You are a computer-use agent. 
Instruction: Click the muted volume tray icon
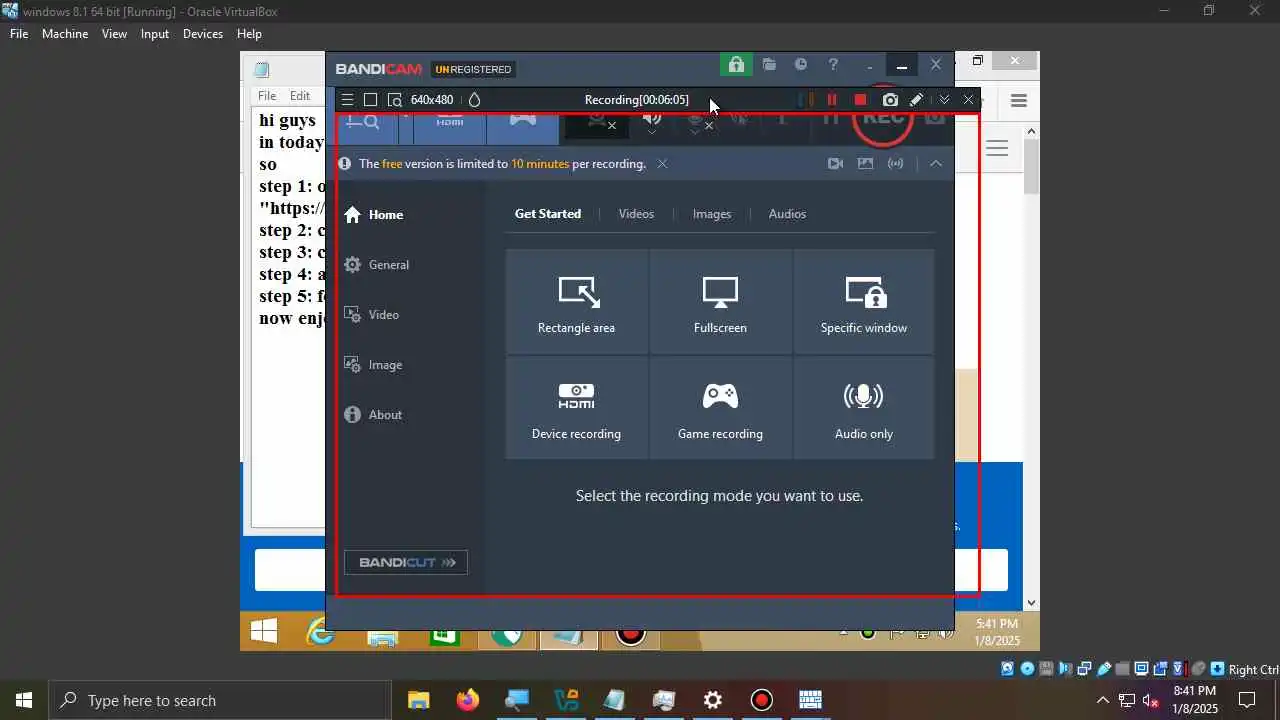point(1151,700)
